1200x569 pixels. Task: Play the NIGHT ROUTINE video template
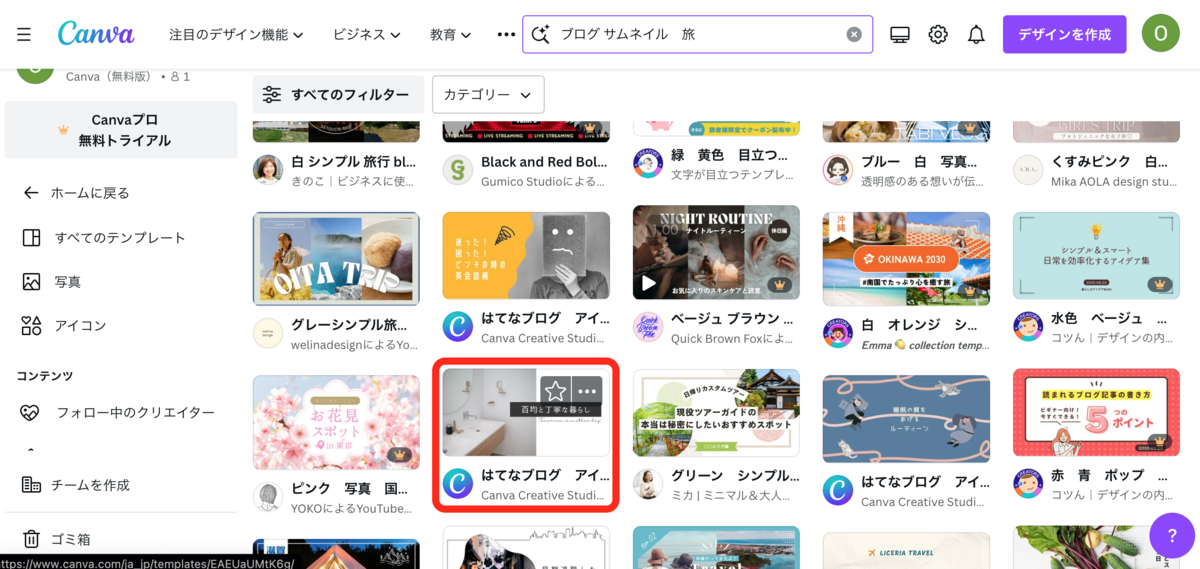click(650, 283)
